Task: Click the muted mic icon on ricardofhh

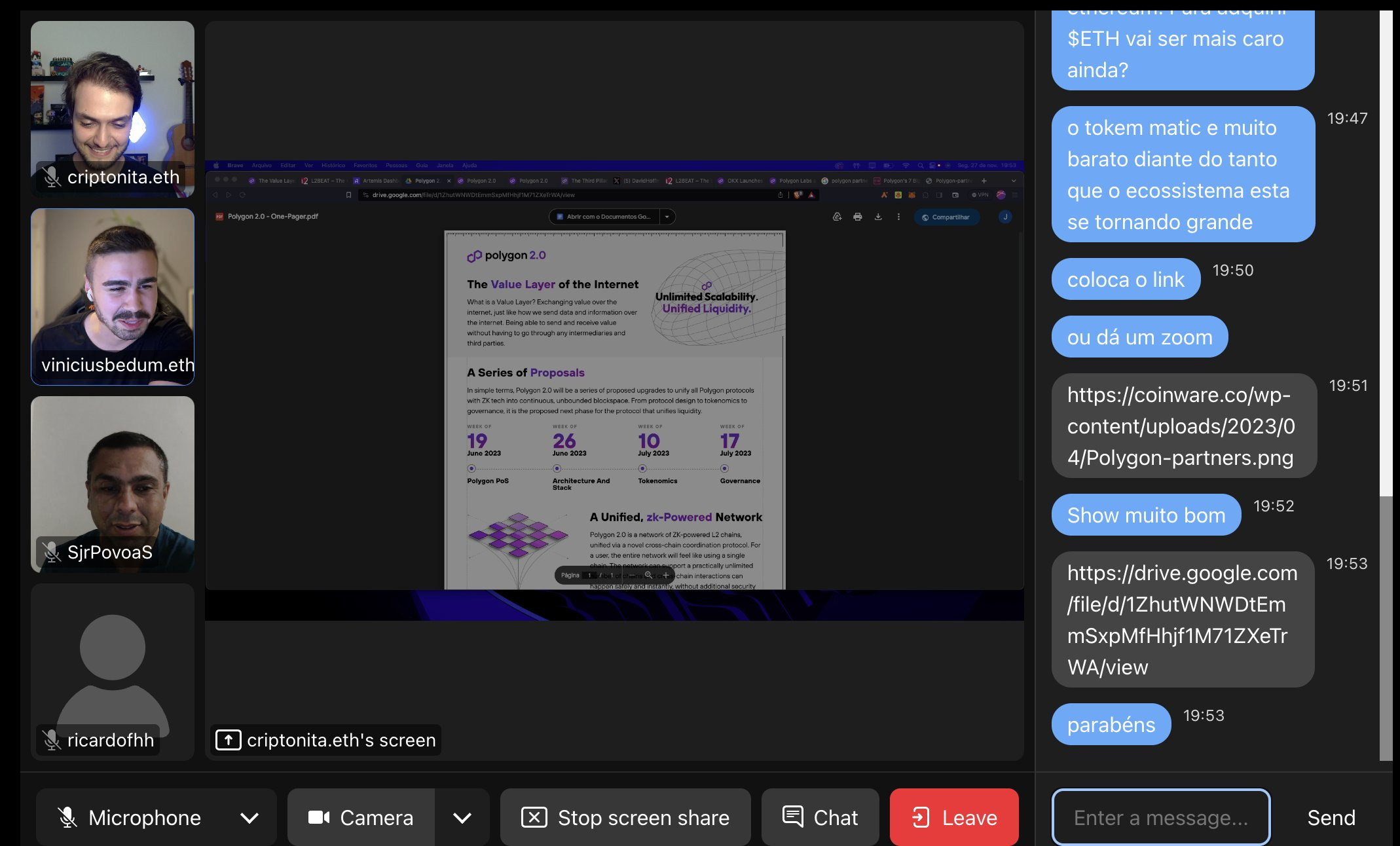Action: pyautogui.click(x=51, y=740)
